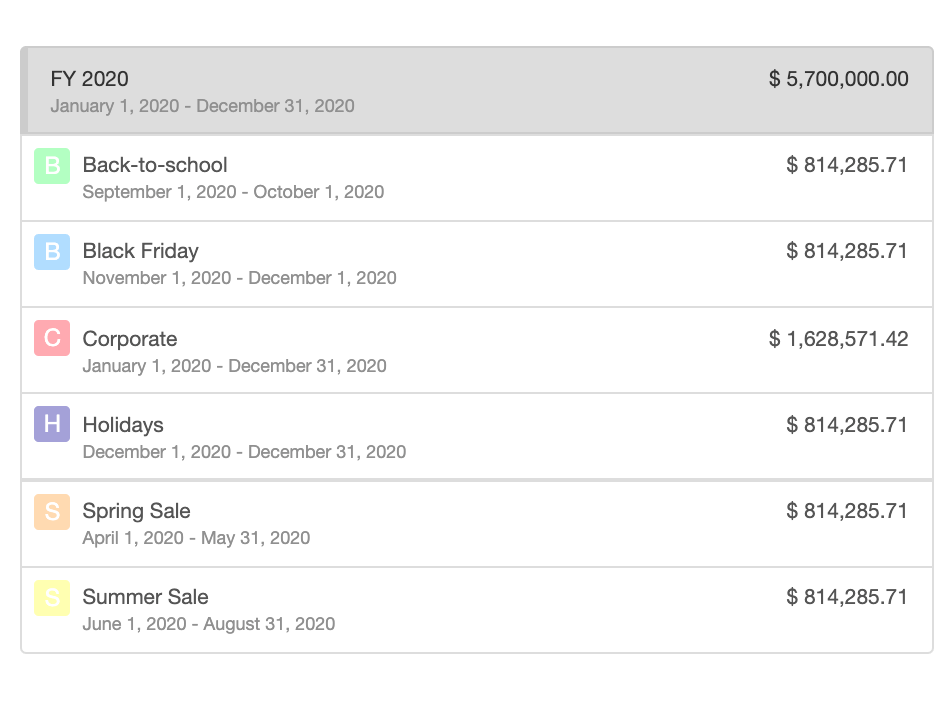
Task: Click the FY 2020 date range subtitle
Action: tap(202, 106)
